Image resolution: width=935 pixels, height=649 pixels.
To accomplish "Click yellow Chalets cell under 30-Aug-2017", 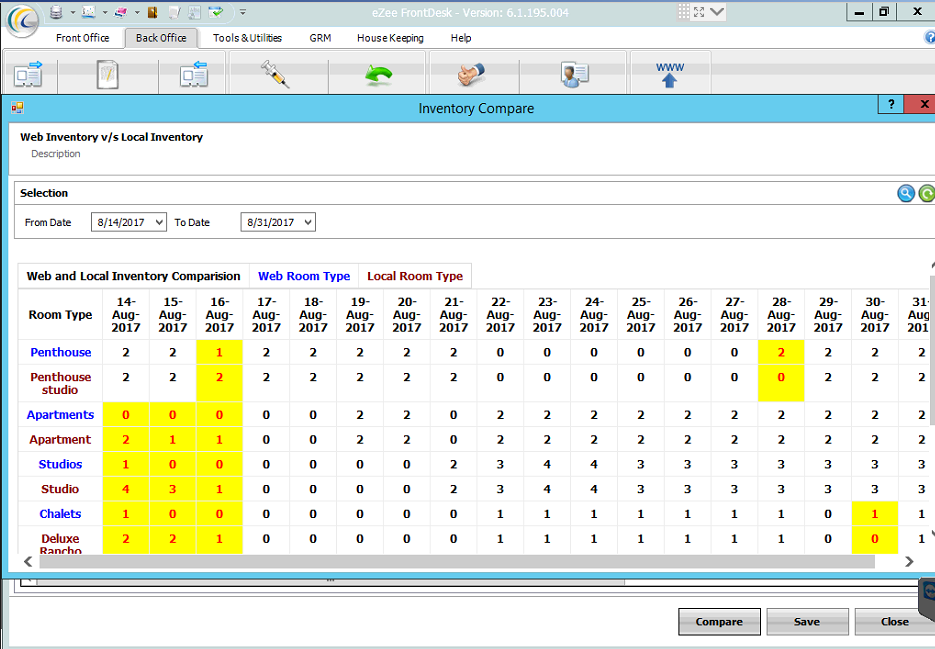I will 875,514.
